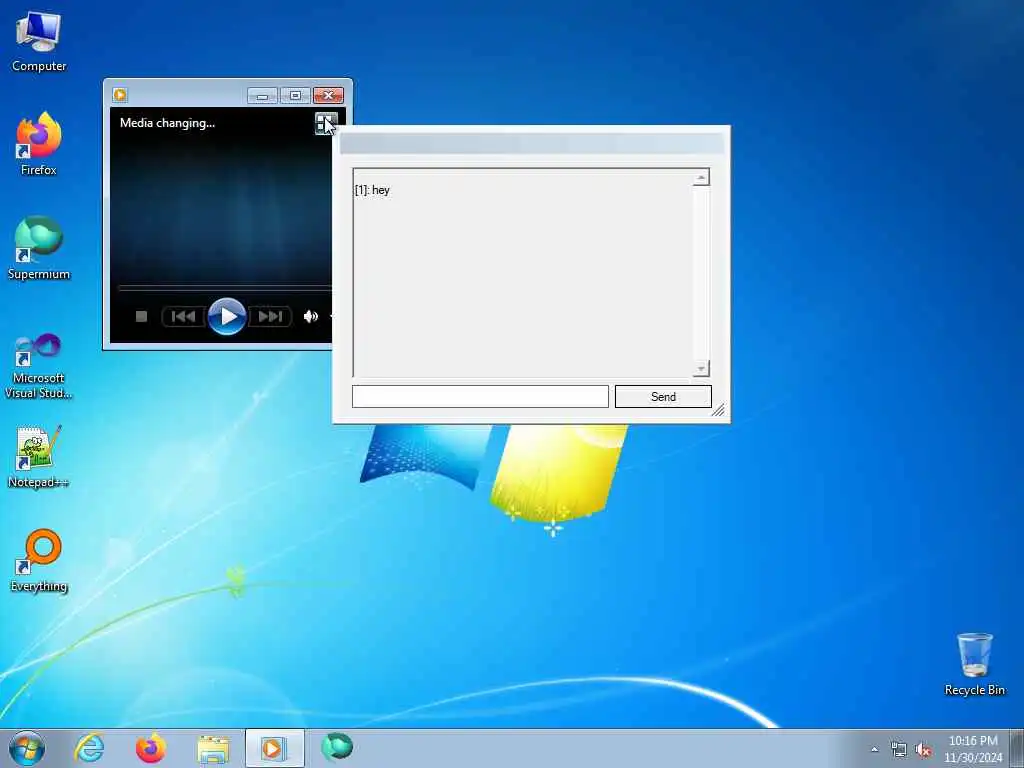This screenshot has width=1024, height=768.
Task: Click the chat log scrollbar up arrow
Action: [701, 178]
